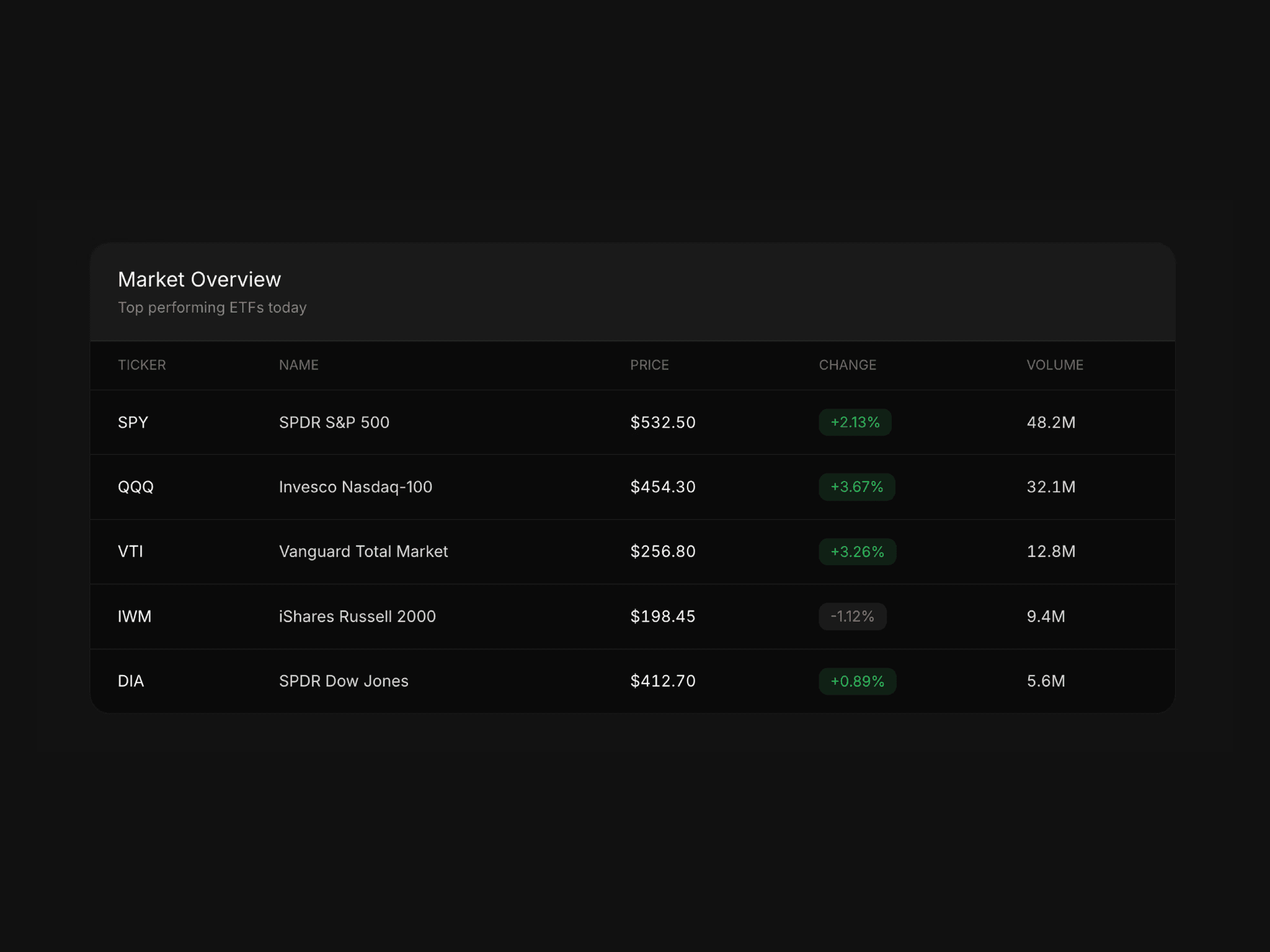1270x952 pixels.
Task: Click the +3.67% change badge
Action: coord(857,487)
